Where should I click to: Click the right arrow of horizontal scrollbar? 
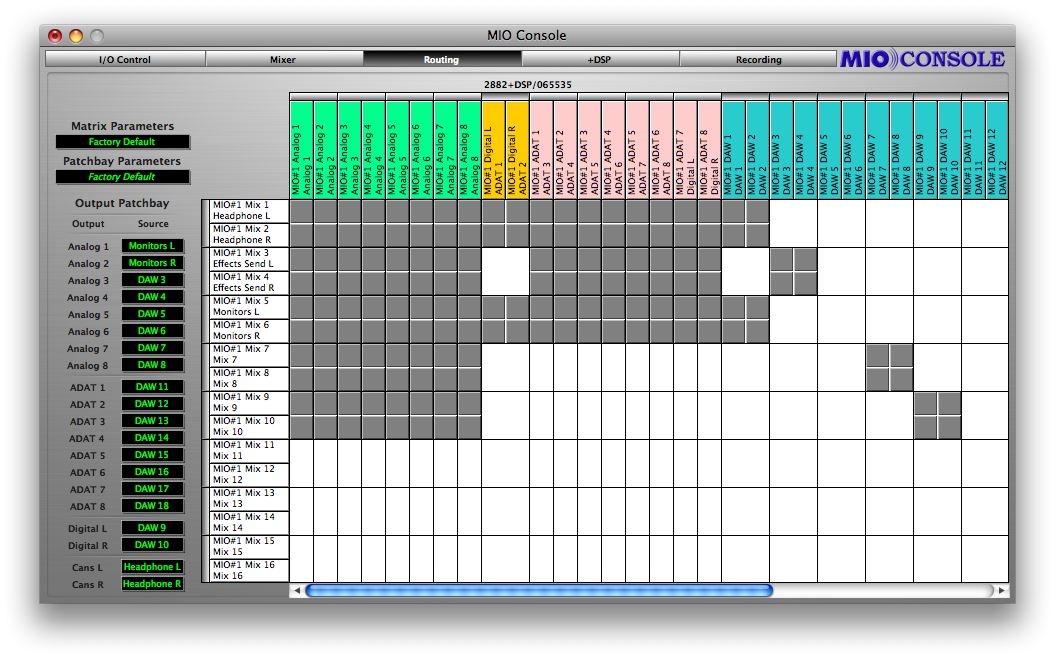click(x=1002, y=591)
